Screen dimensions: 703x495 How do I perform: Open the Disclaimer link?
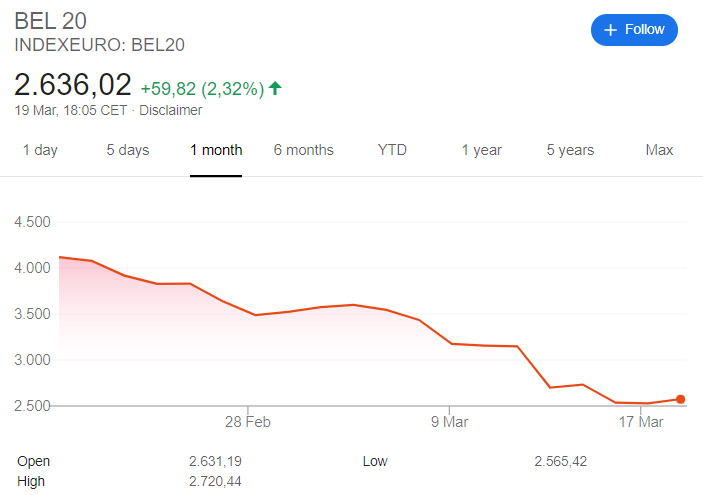coord(171,110)
